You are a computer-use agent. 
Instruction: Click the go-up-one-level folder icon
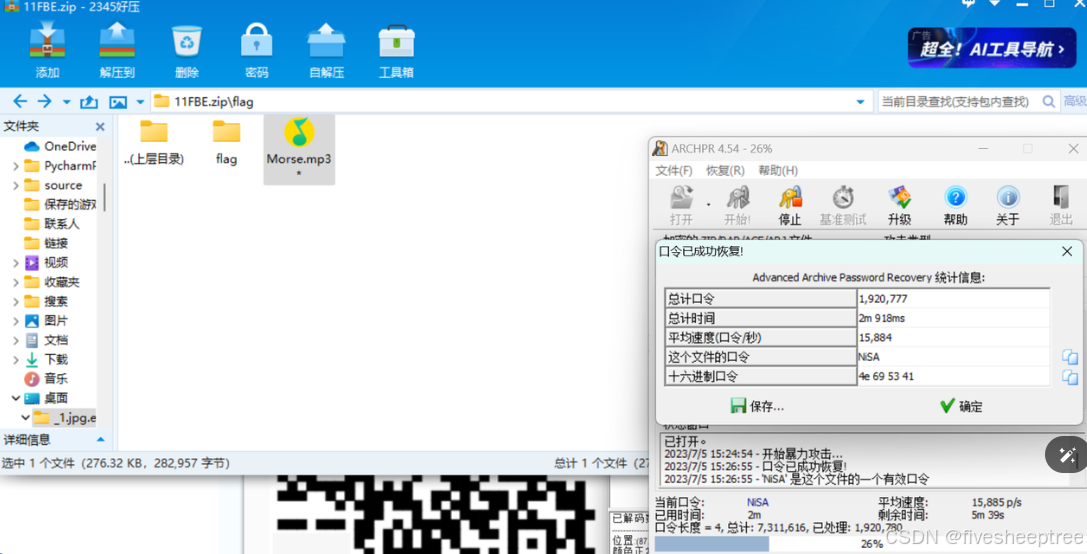pyautogui.click(x=89, y=102)
